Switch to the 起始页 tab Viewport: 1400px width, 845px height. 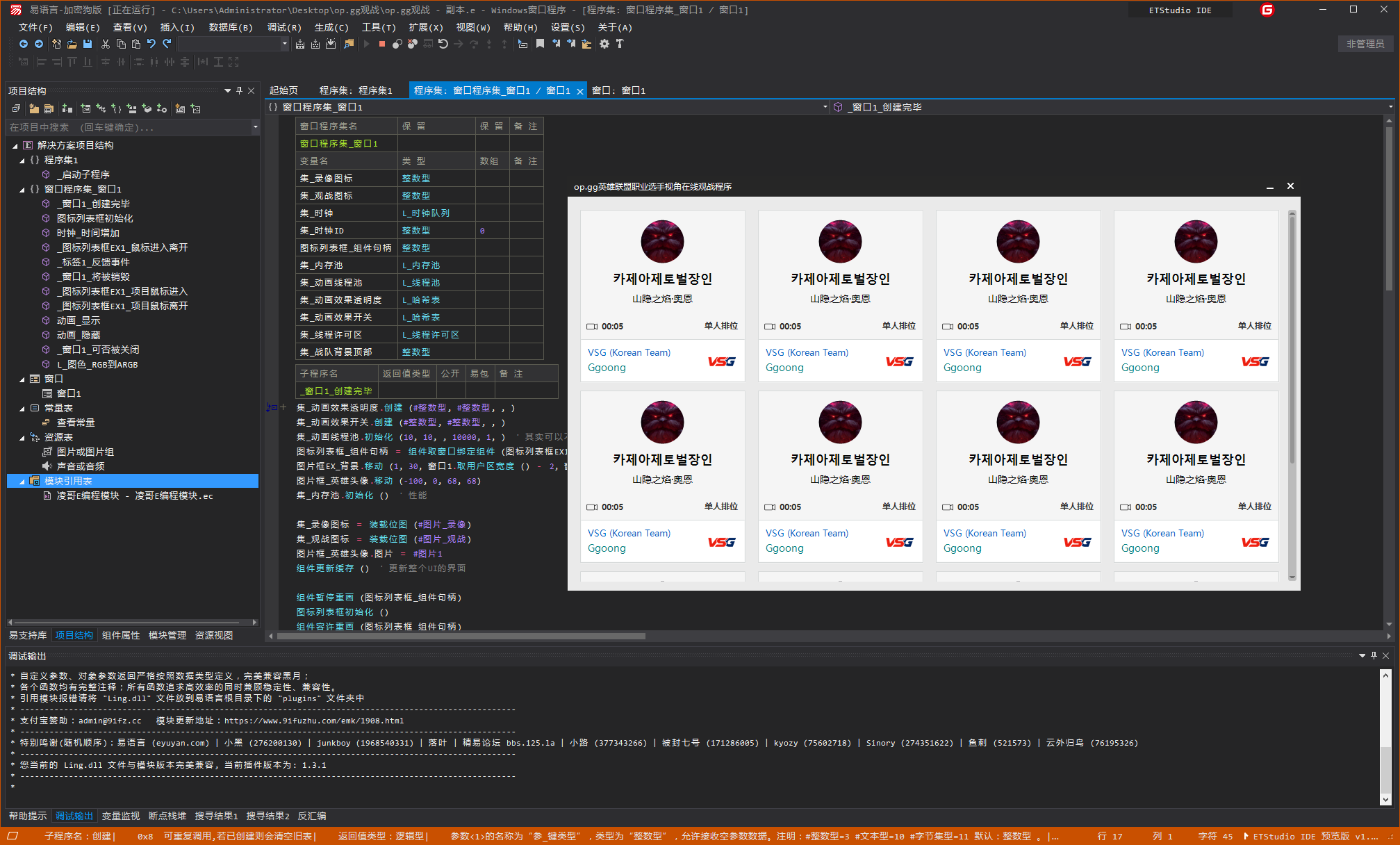[x=283, y=90]
